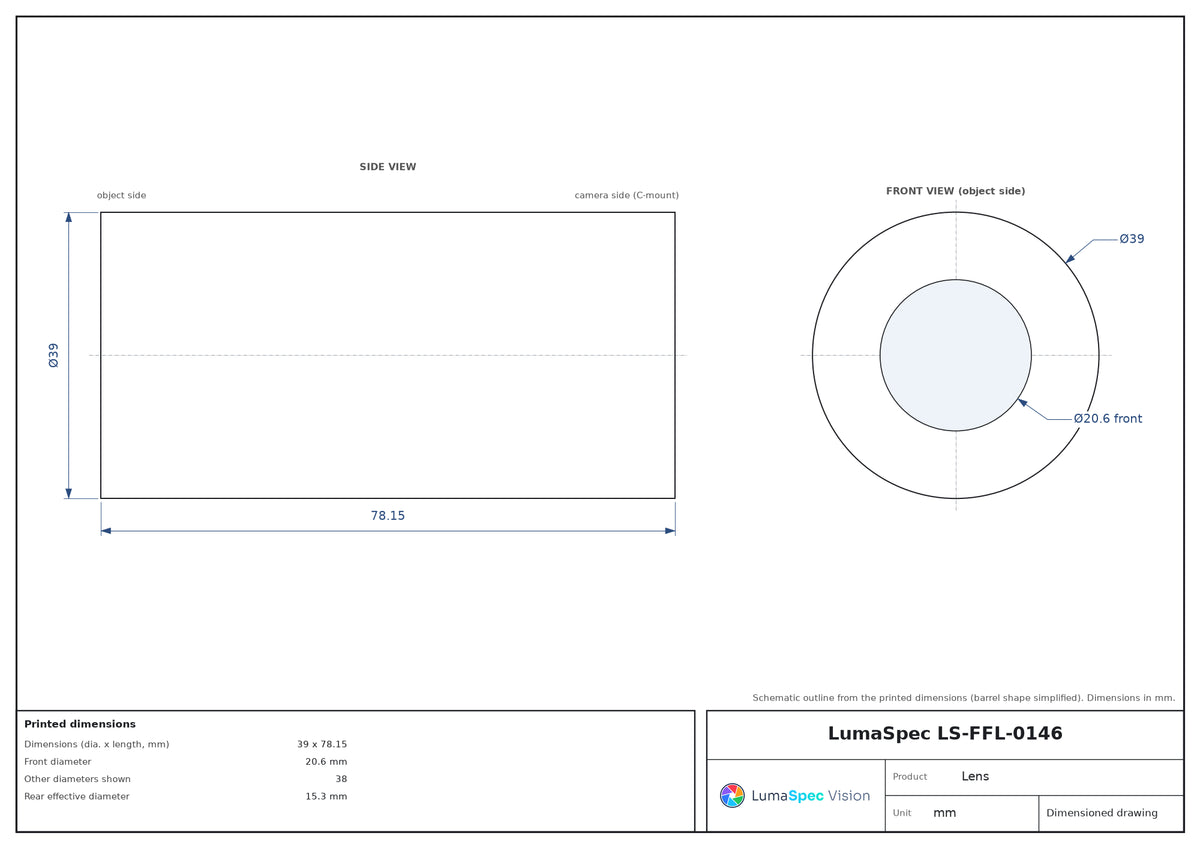This screenshot has width=1200, height=848.
Task: Select the '15.3 mm' value
Action: click(326, 797)
